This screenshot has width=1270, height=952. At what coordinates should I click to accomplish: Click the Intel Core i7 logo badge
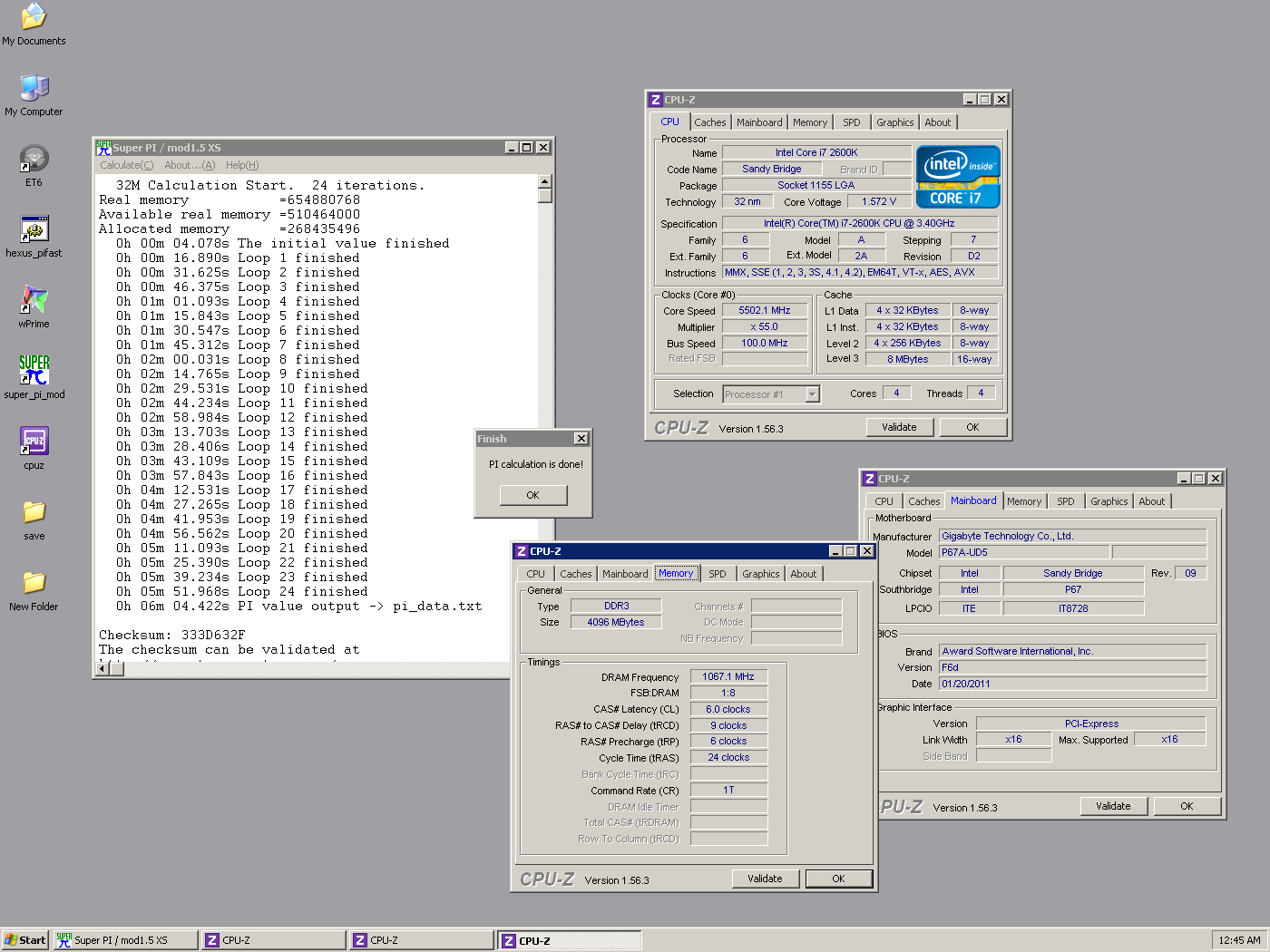coord(958,177)
